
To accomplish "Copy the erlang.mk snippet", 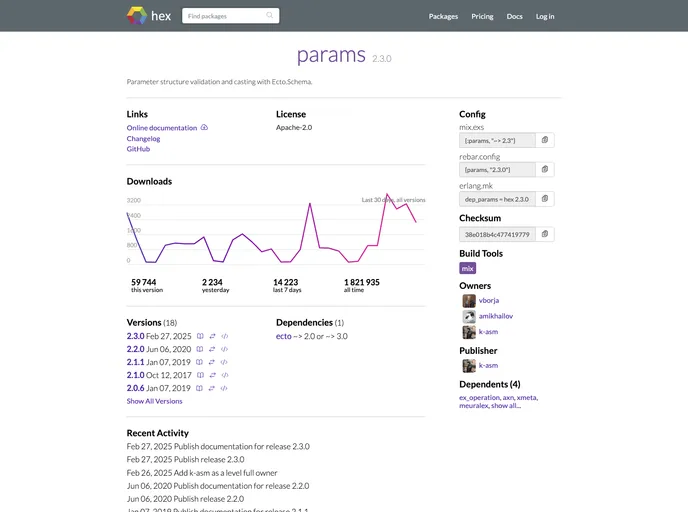I will point(545,199).
